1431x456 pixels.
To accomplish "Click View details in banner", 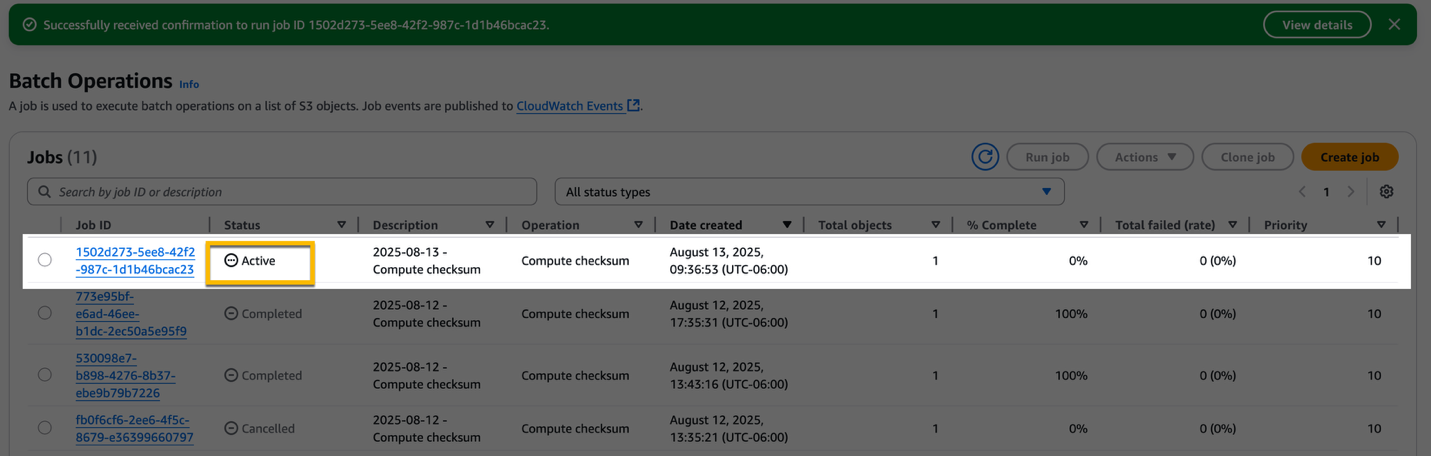I will [1317, 25].
